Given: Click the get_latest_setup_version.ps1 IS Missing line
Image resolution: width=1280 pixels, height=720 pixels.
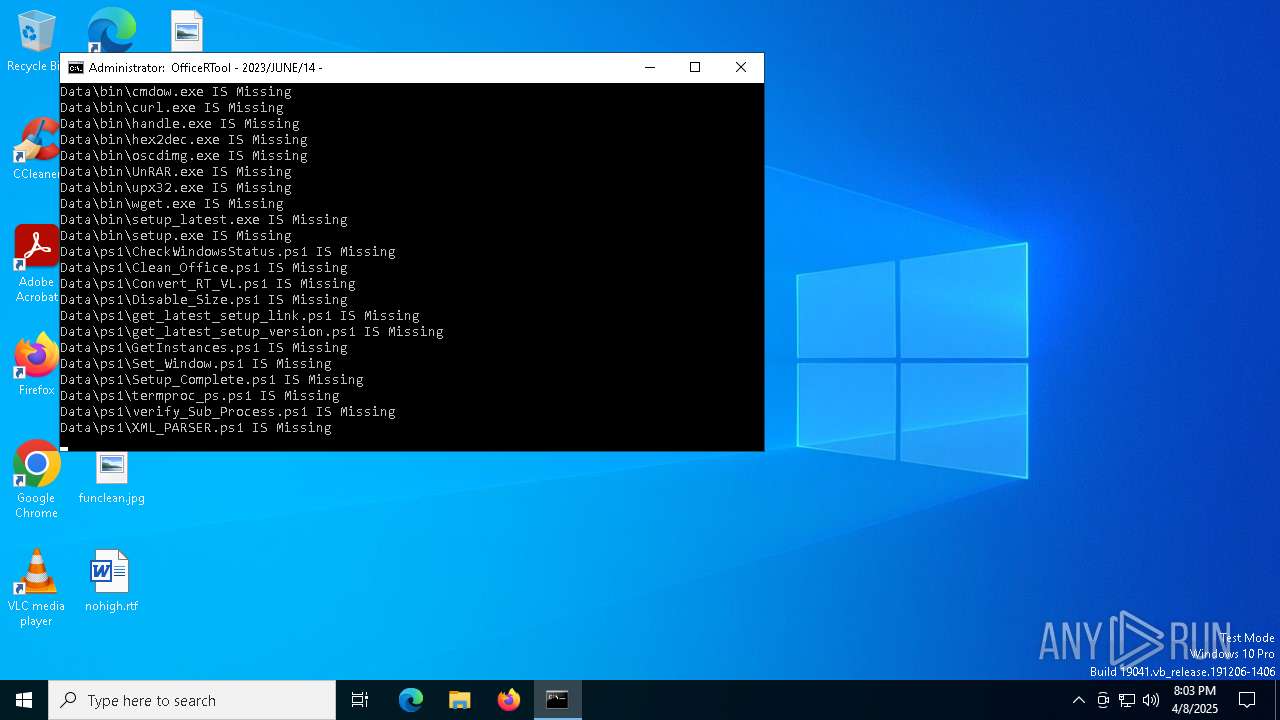Looking at the screenshot, I should tap(252, 332).
